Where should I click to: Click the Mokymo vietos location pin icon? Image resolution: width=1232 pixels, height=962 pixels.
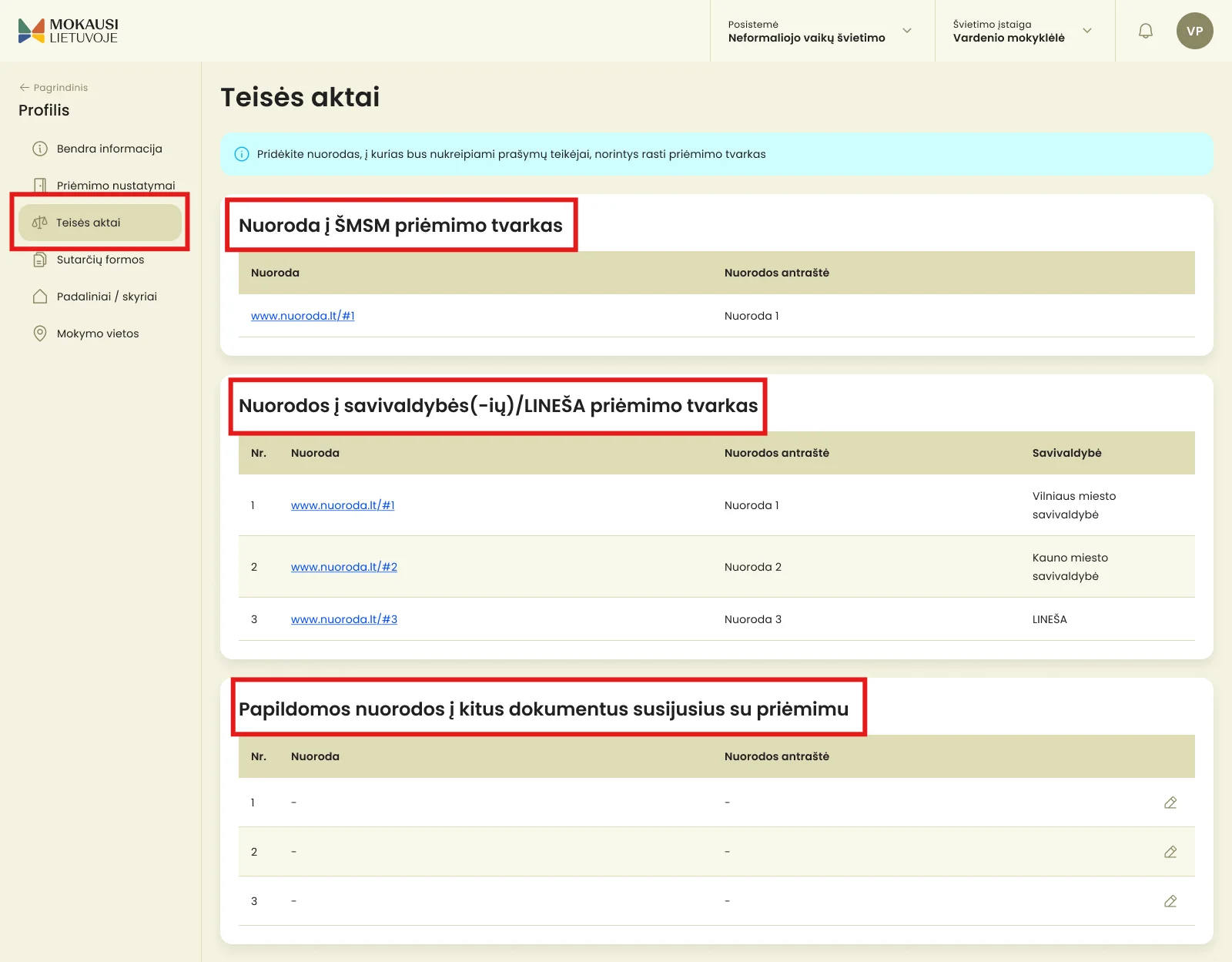point(40,334)
